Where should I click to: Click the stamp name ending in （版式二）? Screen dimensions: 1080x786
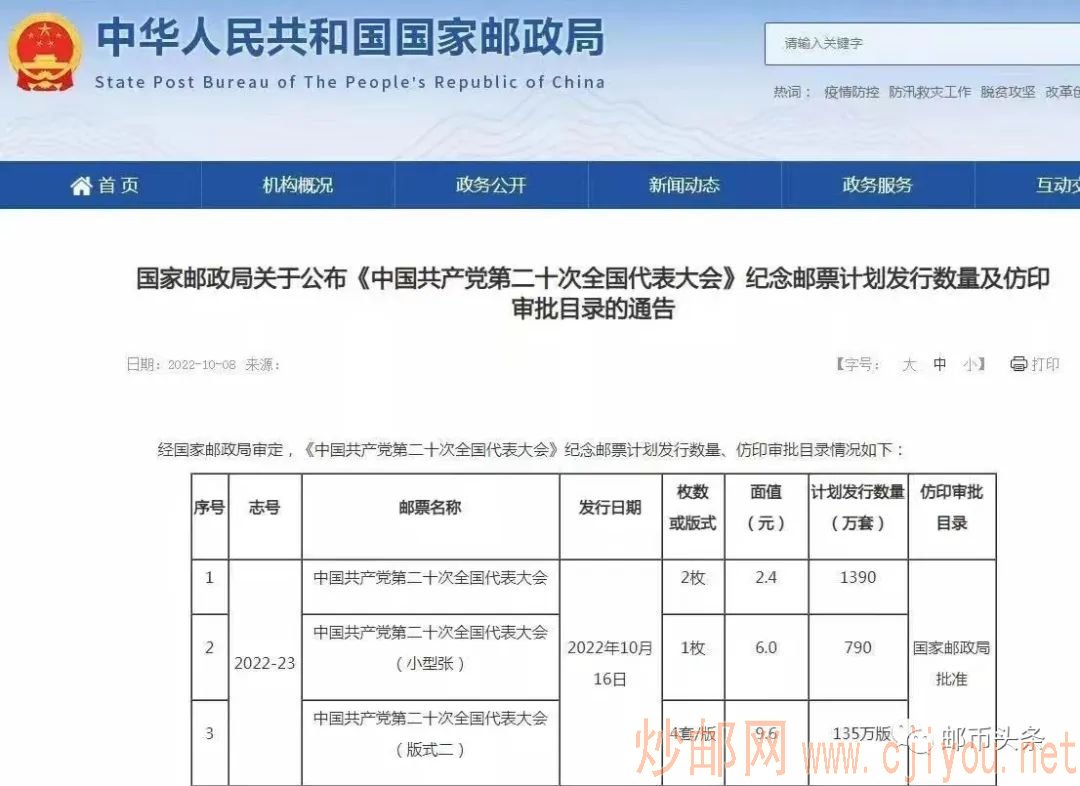coord(430,734)
